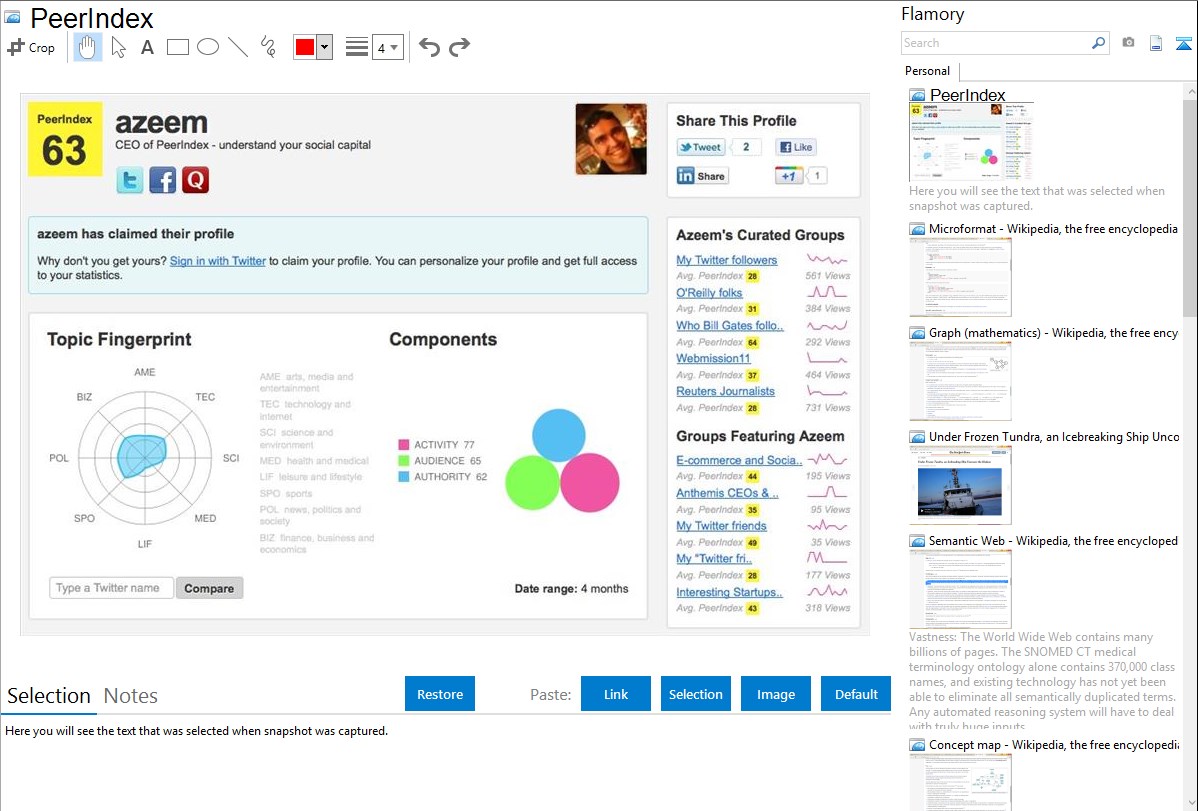This screenshot has width=1198, height=811.
Task: Click the line thickness icon
Action: click(x=357, y=47)
